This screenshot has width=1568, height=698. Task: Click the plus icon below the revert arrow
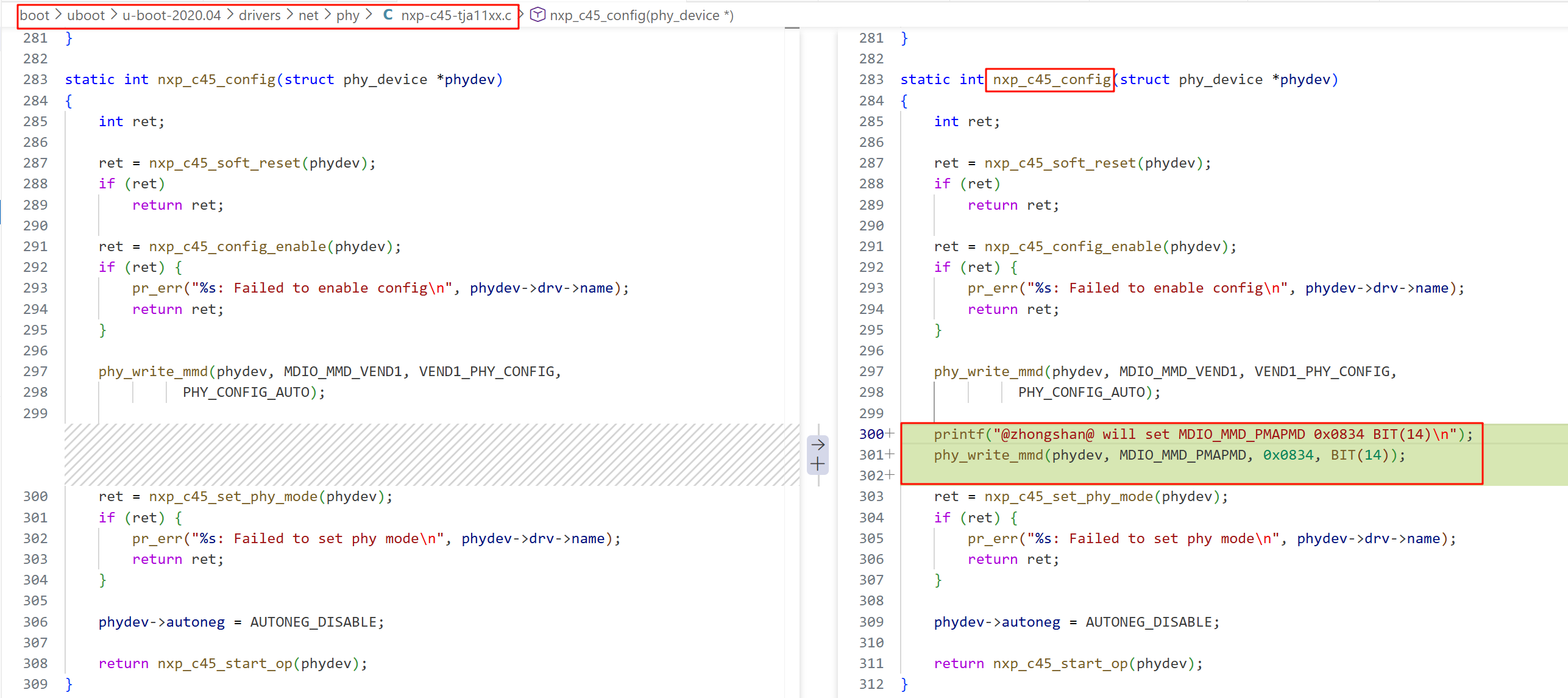click(x=818, y=465)
